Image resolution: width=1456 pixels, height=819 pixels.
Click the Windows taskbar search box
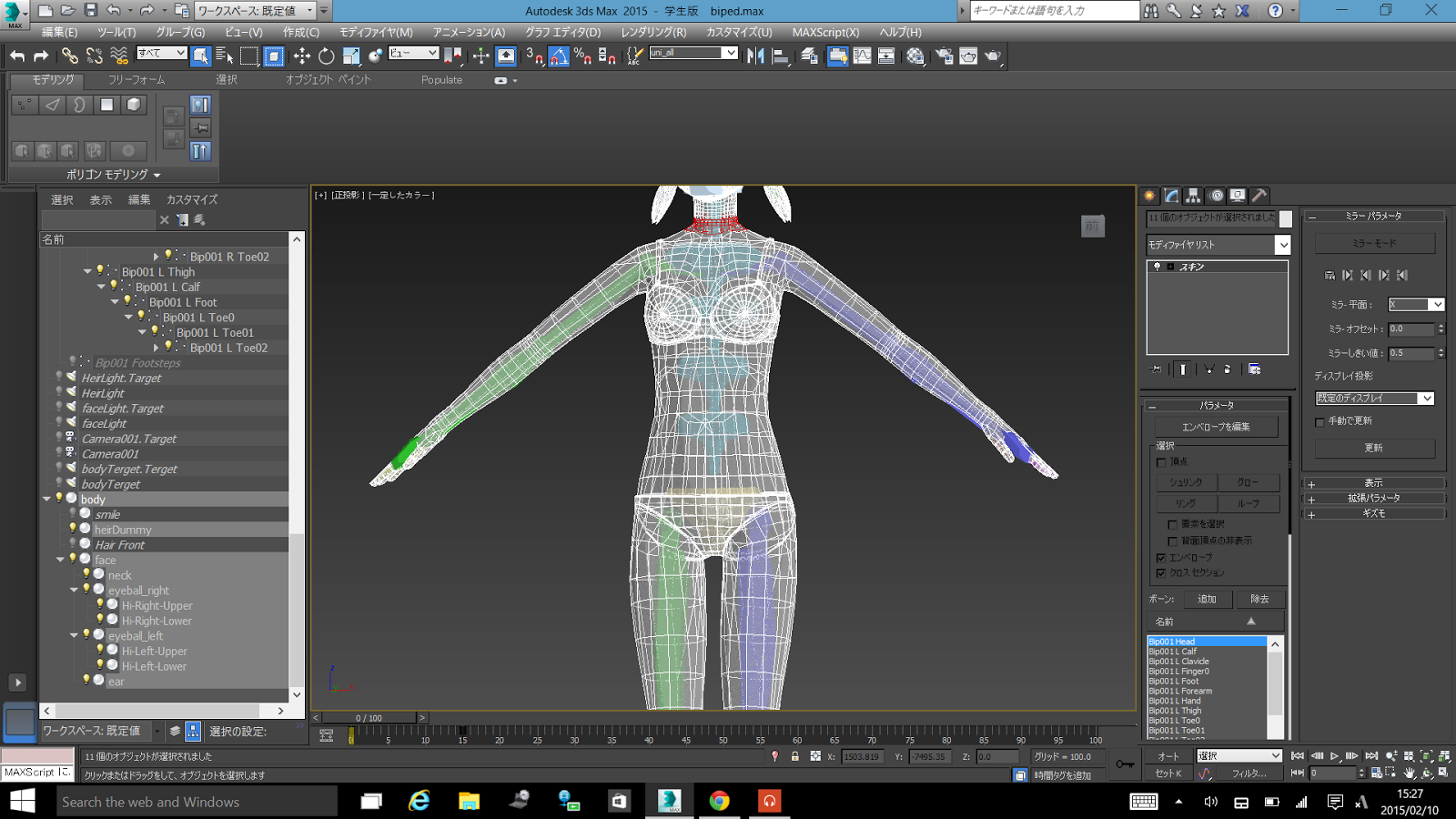pyautogui.click(x=196, y=802)
